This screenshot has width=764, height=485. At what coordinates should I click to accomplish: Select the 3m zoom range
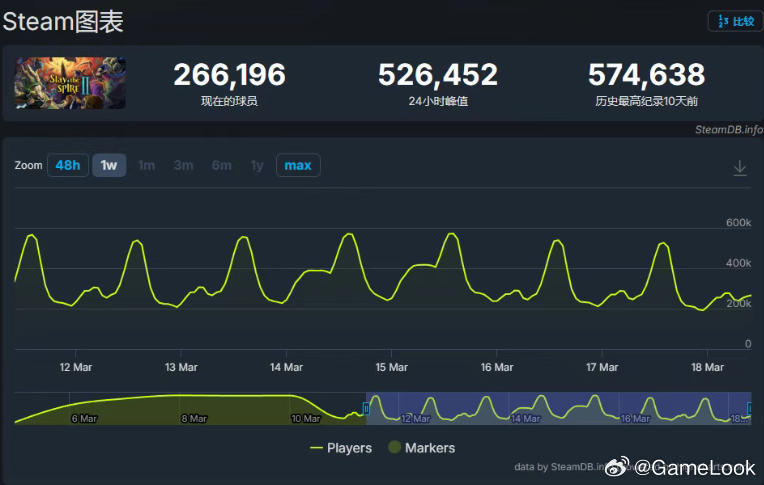[183, 166]
